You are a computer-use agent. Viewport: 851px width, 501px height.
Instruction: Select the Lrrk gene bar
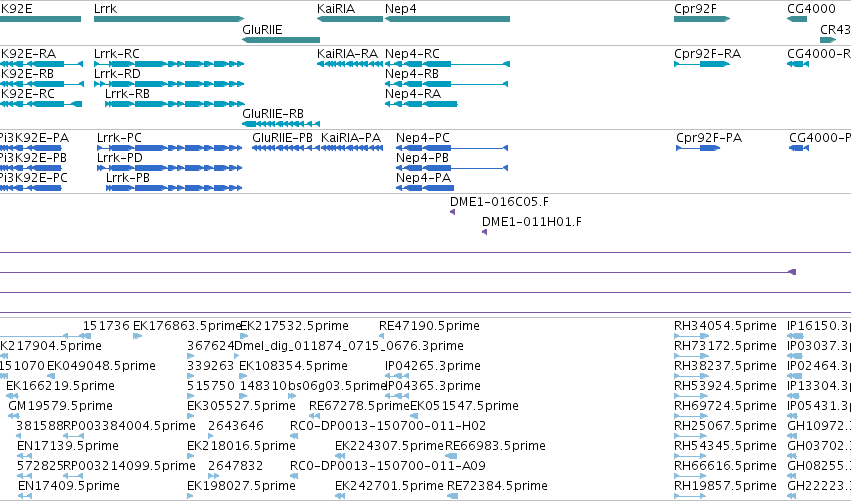point(169,19)
